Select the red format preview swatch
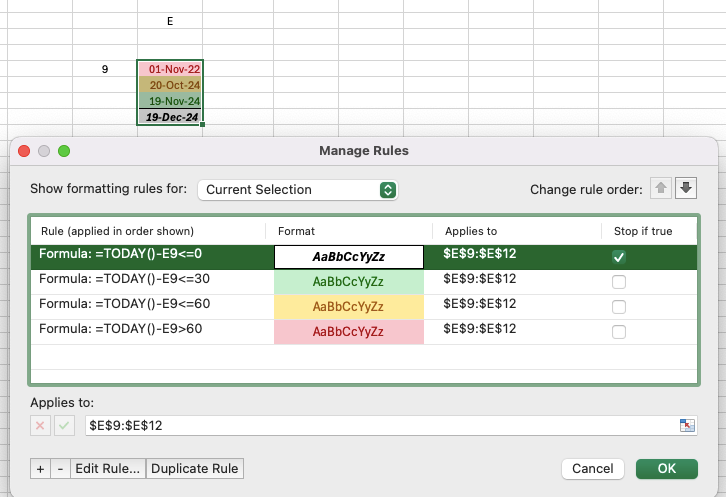 349,332
